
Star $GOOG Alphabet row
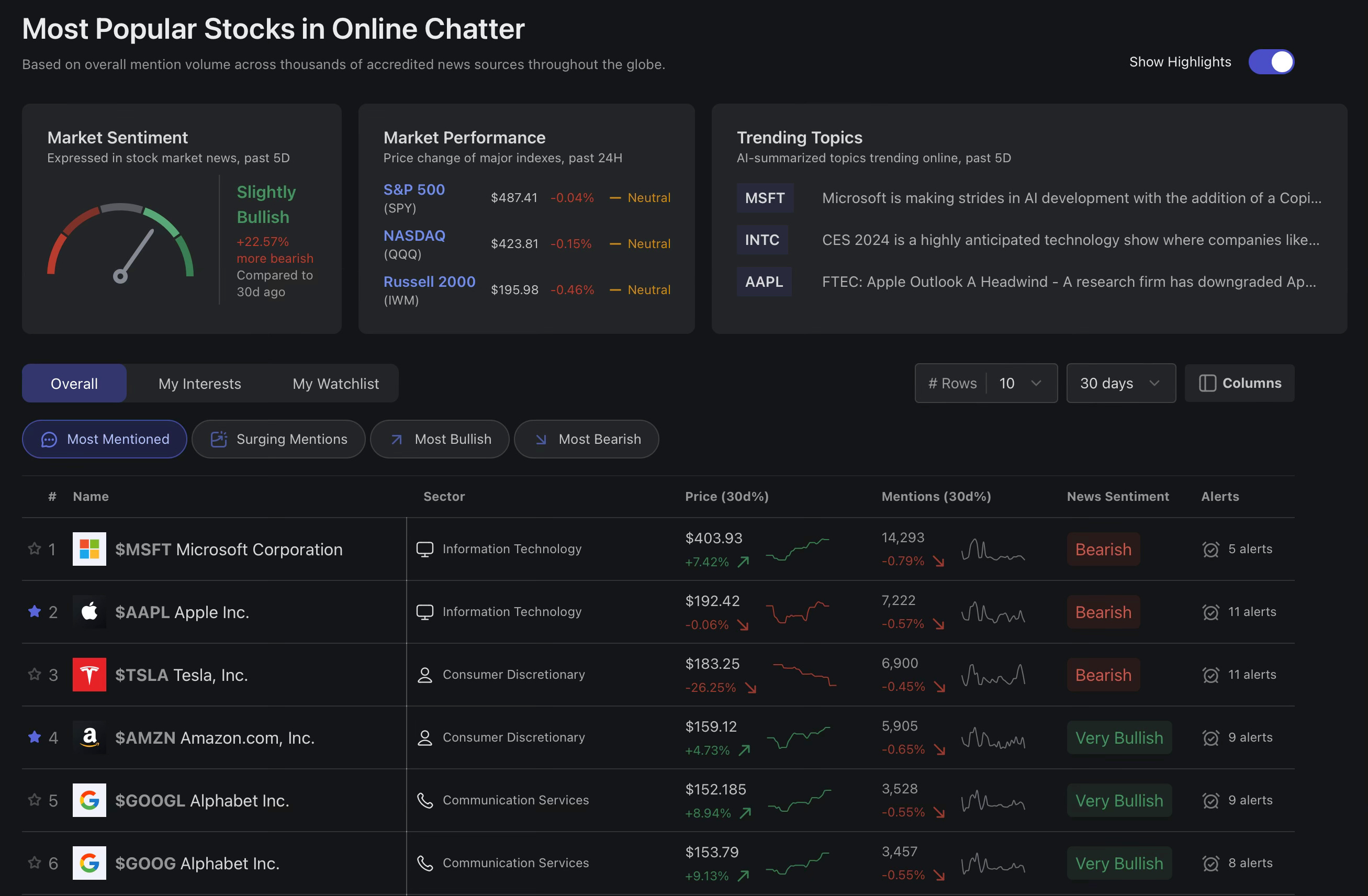pyautogui.click(x=35, y=862)
